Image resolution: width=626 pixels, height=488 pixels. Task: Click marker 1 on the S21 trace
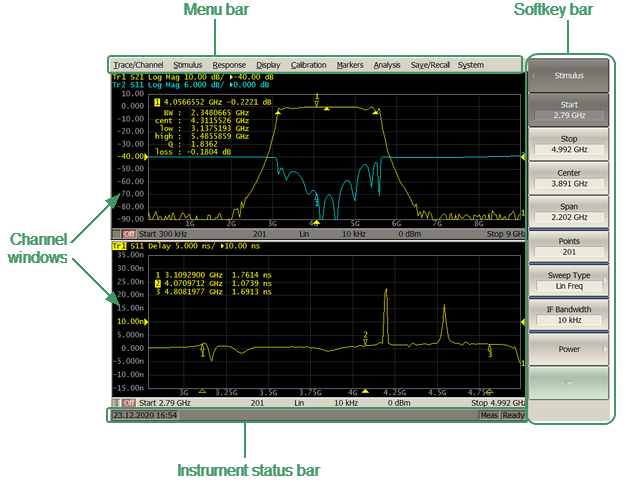click(317, 100)
